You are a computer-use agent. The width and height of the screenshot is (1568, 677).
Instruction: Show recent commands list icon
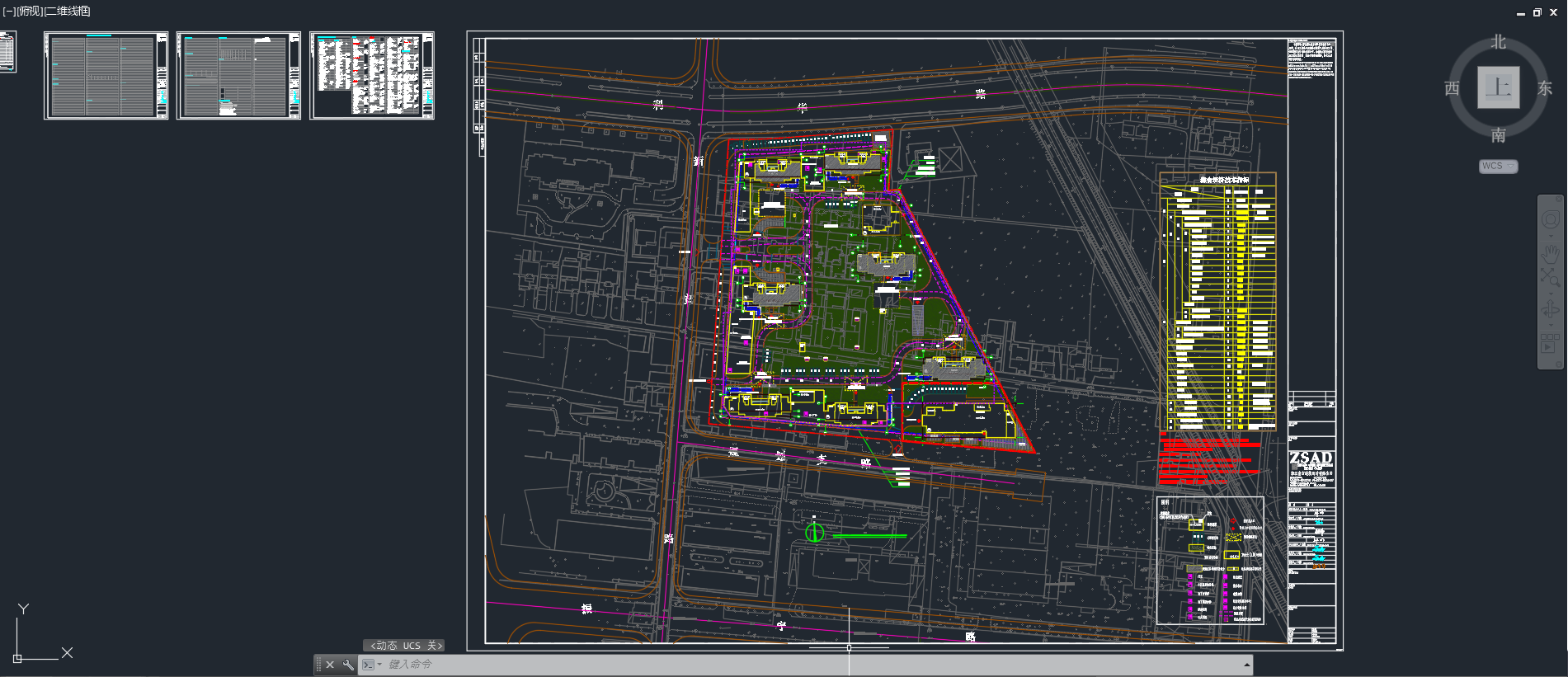click(x=370, y=665)
